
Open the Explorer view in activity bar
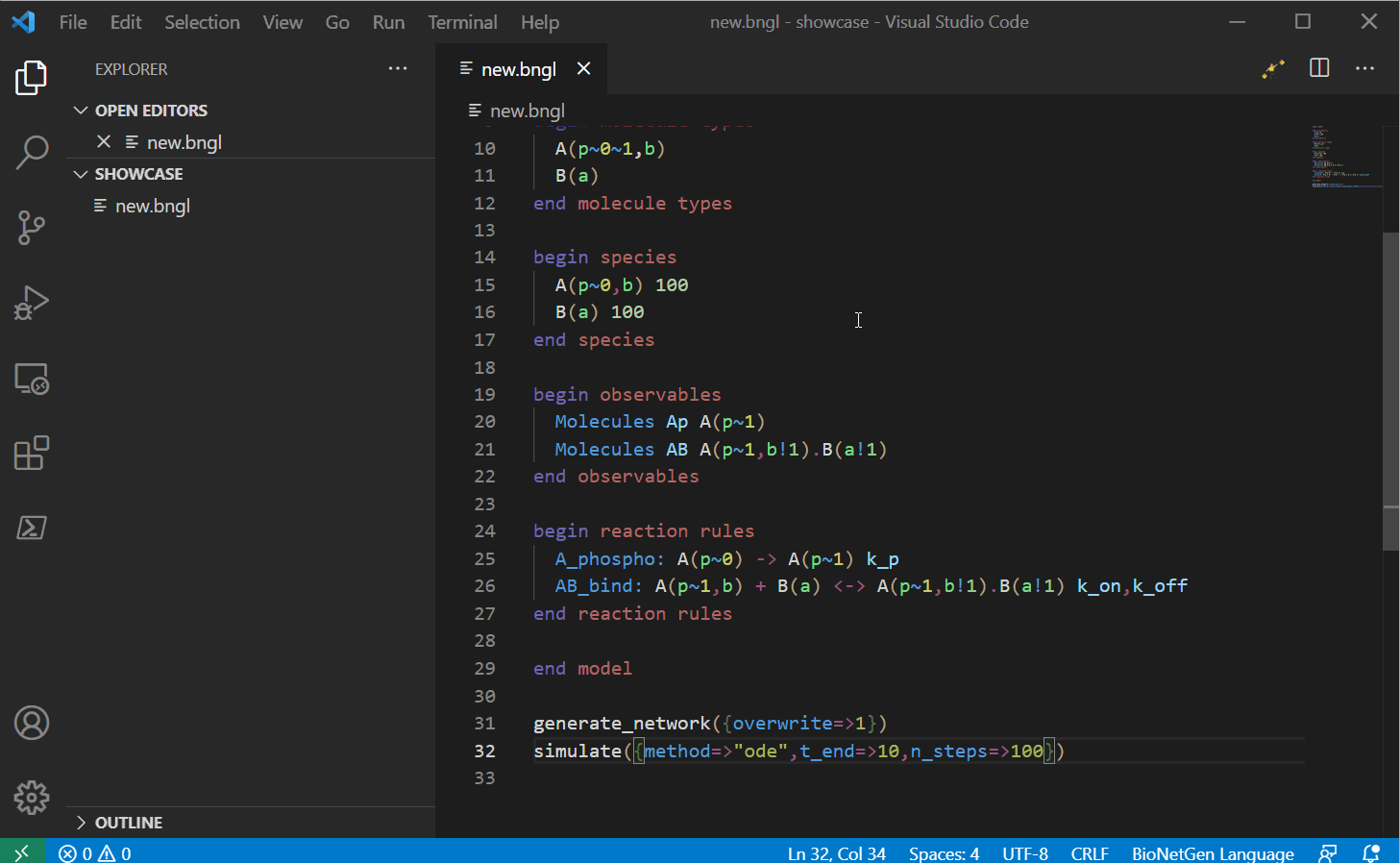click(x=32, y=78)
